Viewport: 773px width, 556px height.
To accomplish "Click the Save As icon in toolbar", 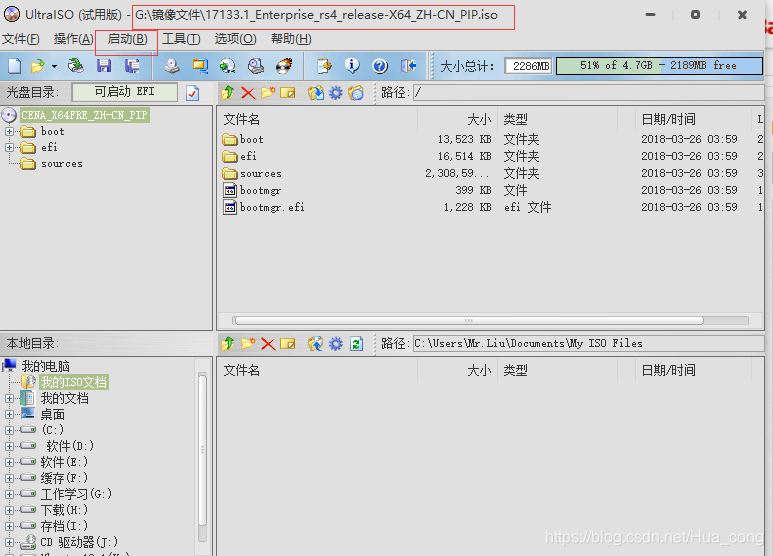I will (132, 66).
